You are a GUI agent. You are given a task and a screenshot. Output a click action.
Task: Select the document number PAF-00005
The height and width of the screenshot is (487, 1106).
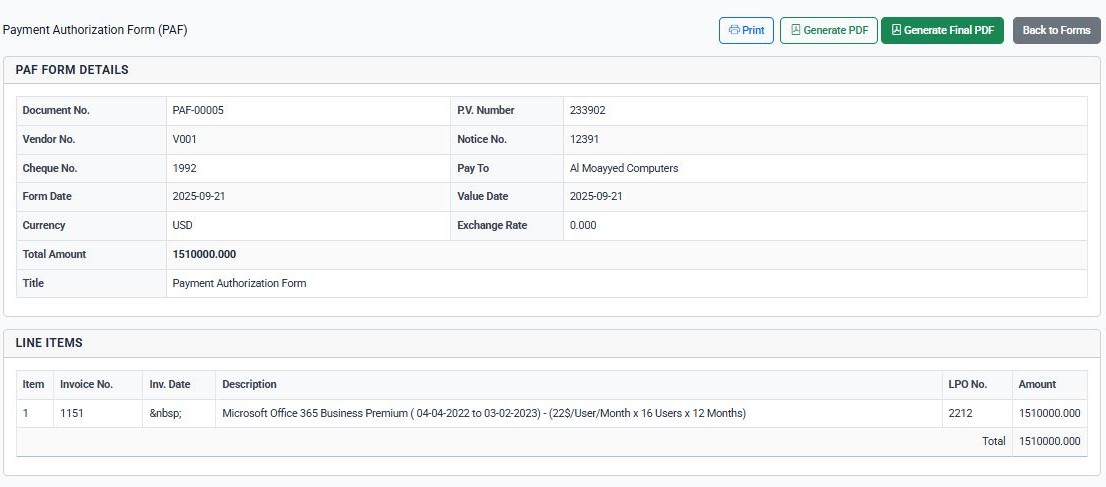[x=198, y=110]
